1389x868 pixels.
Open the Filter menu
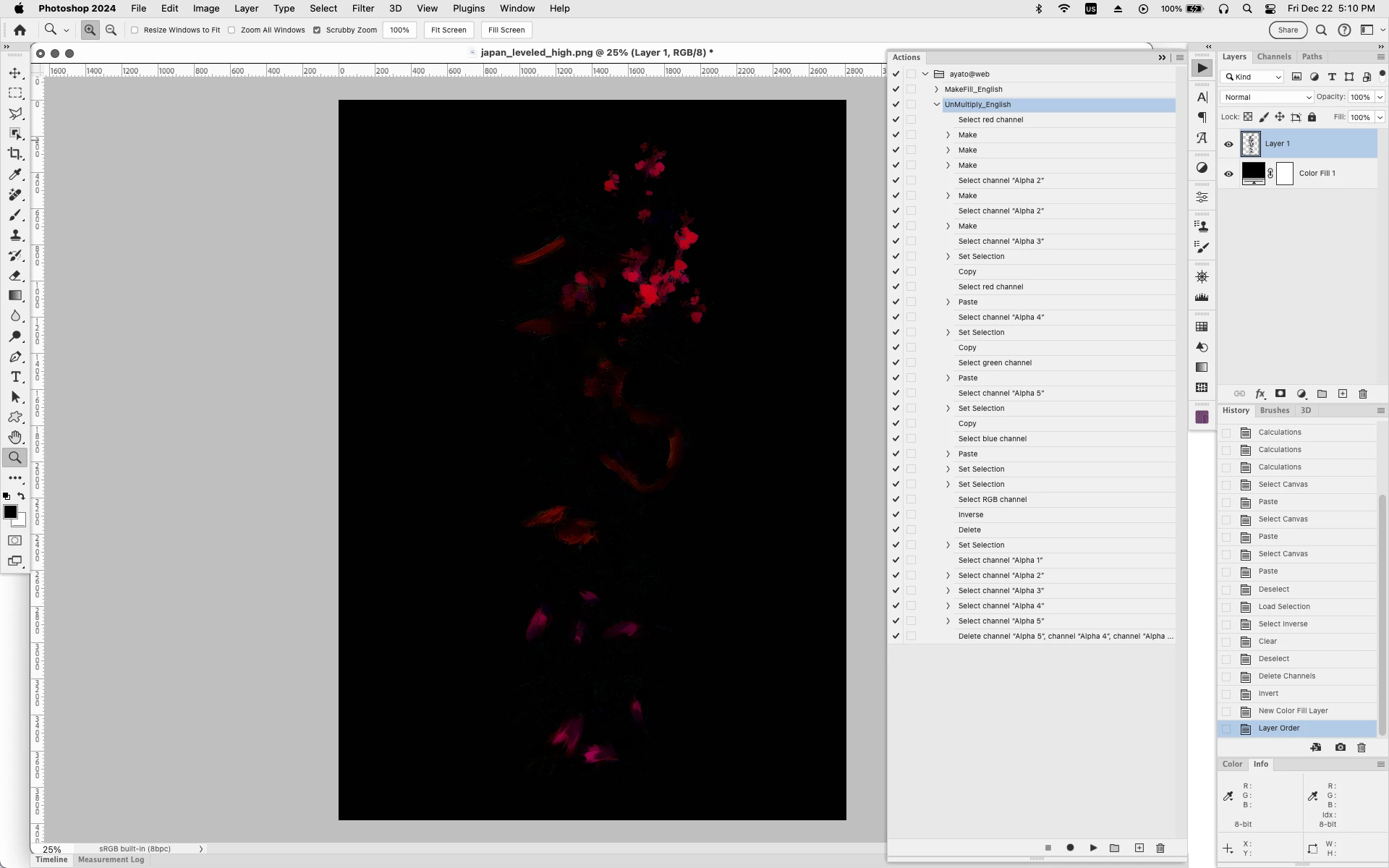(x=362, y=9)
